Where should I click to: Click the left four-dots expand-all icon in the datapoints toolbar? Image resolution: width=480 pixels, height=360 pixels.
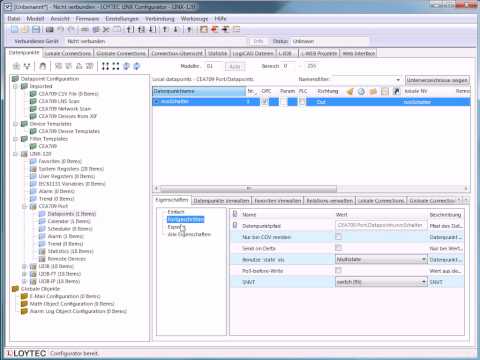point(105,66)
